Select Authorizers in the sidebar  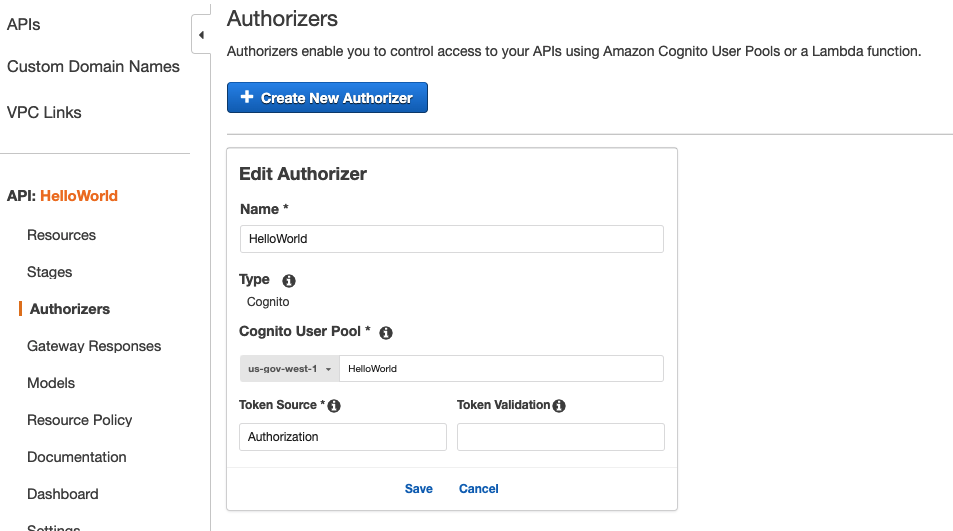click(x=70, y=309)
